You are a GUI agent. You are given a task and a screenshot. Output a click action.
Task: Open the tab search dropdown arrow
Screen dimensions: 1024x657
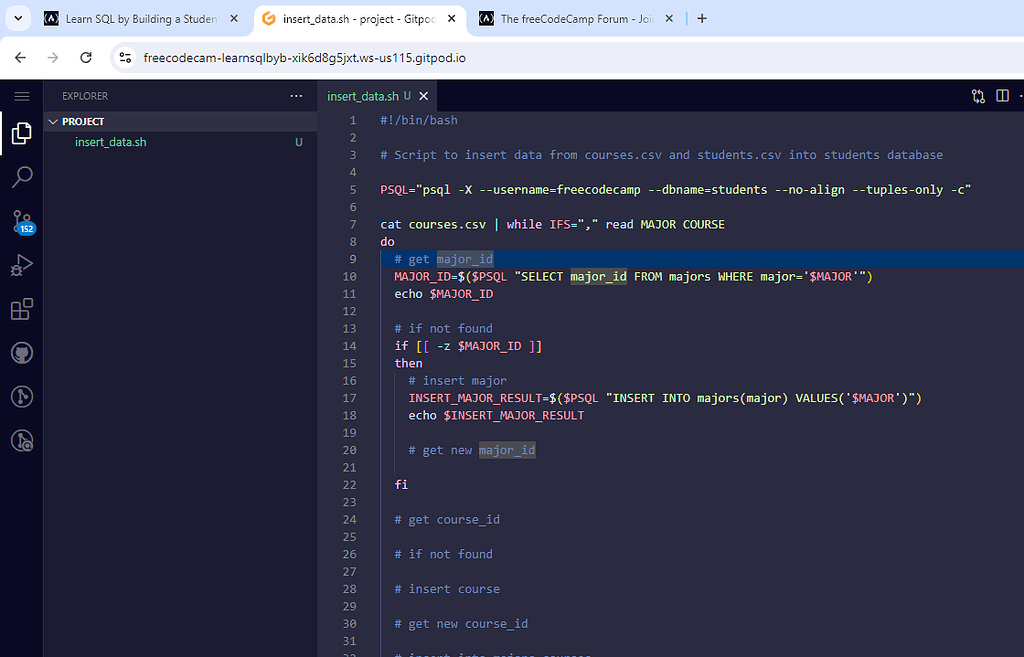18,18
